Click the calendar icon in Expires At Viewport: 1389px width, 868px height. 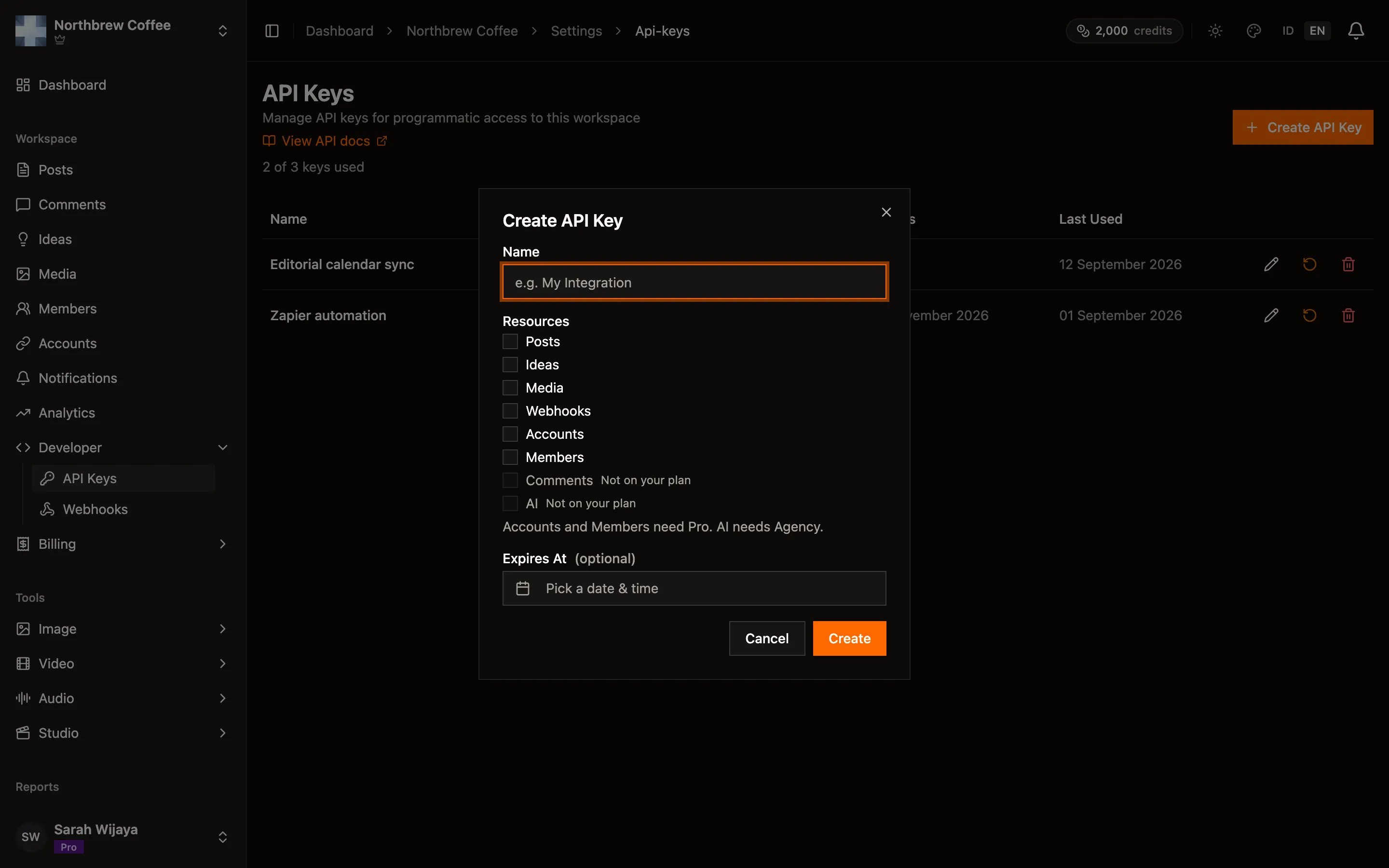(x=522, y=588)
